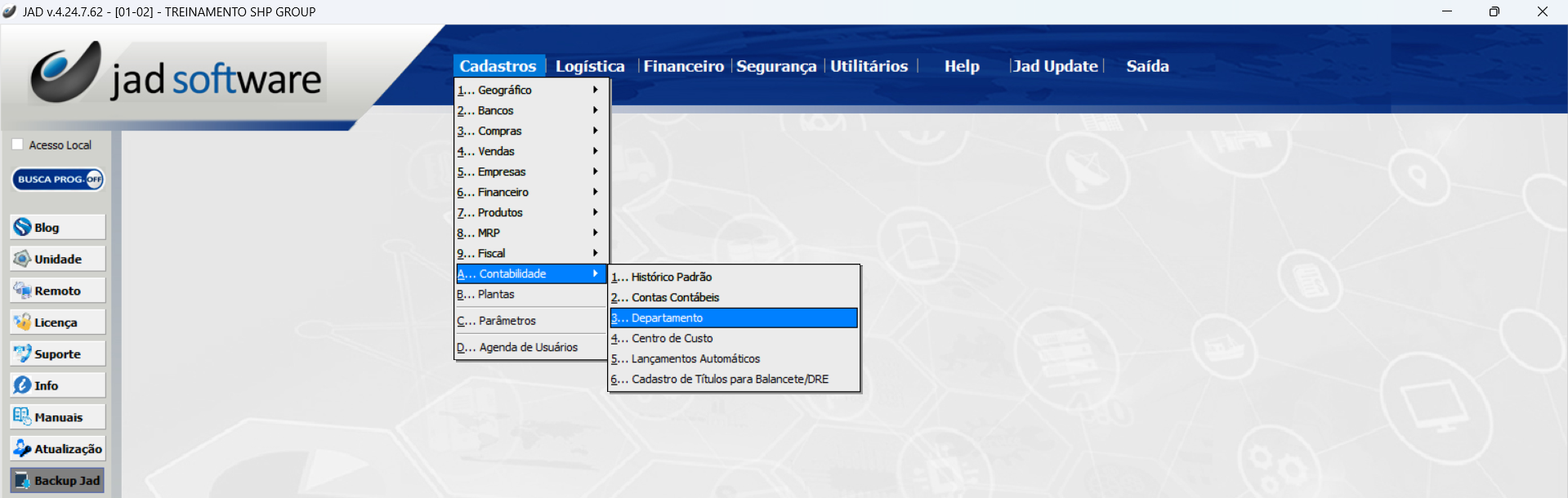Start Backup Jad from sidebar

pyautogui.click(x=57, y=480)
